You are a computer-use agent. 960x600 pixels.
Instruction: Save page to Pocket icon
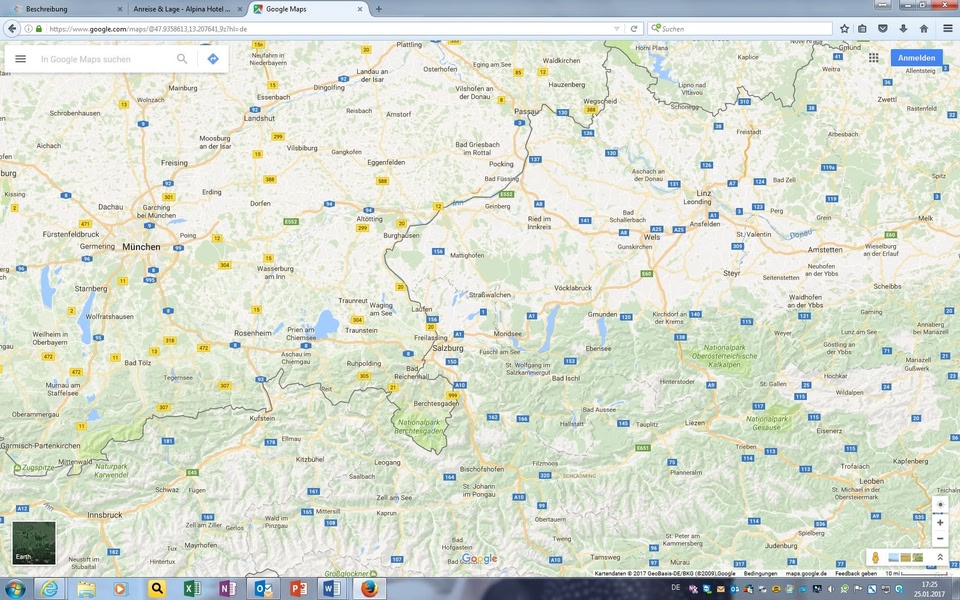[882, 29]
